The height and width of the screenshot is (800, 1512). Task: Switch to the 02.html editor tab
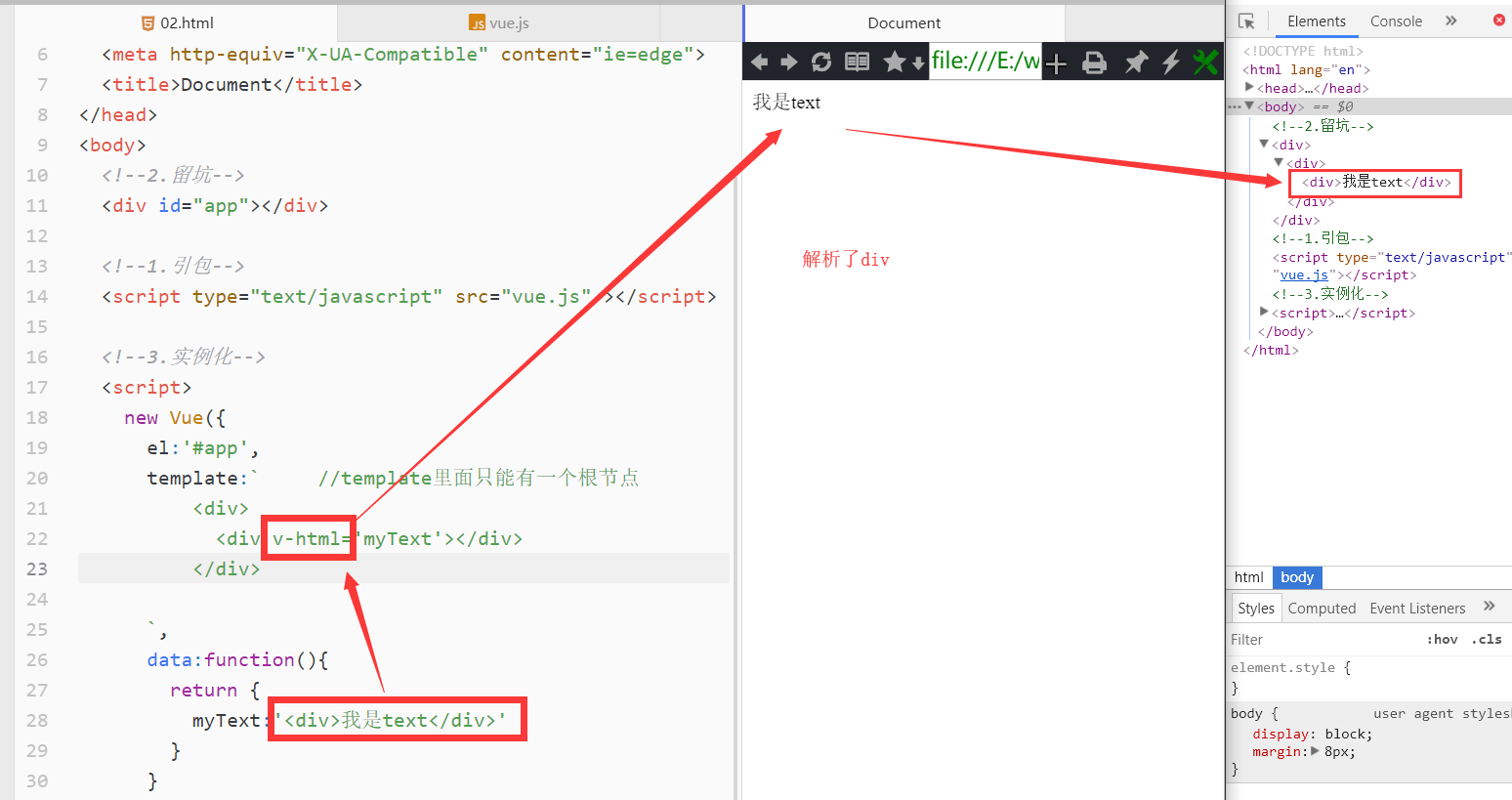point(177,22)
